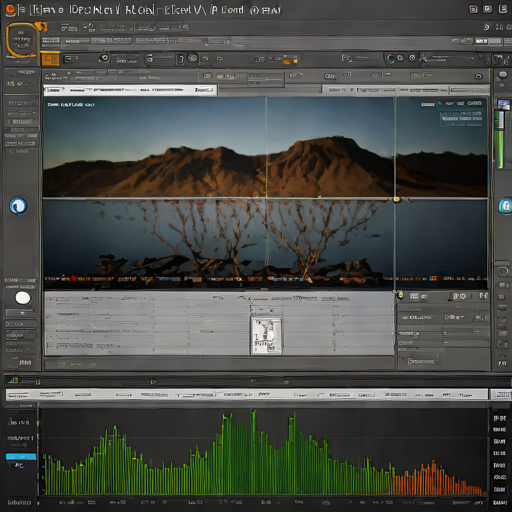Open the number 3 selector box in toolbar
The height and width of the screenshot is (512, 512).
180,59
